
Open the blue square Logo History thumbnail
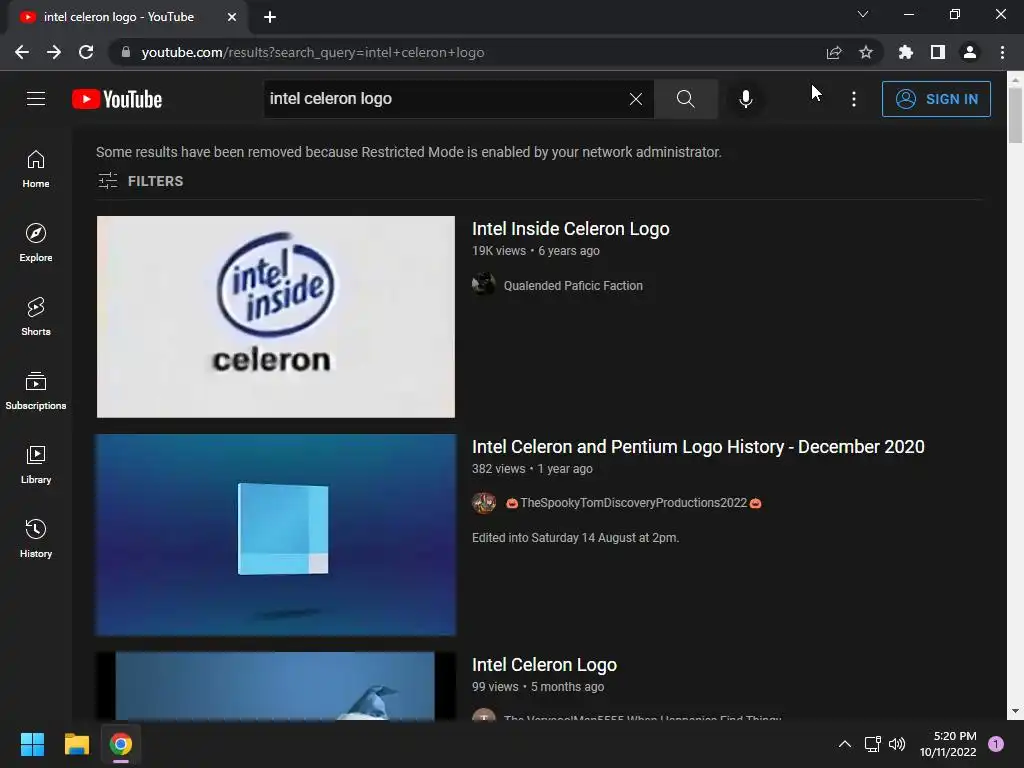coord(276,535)
